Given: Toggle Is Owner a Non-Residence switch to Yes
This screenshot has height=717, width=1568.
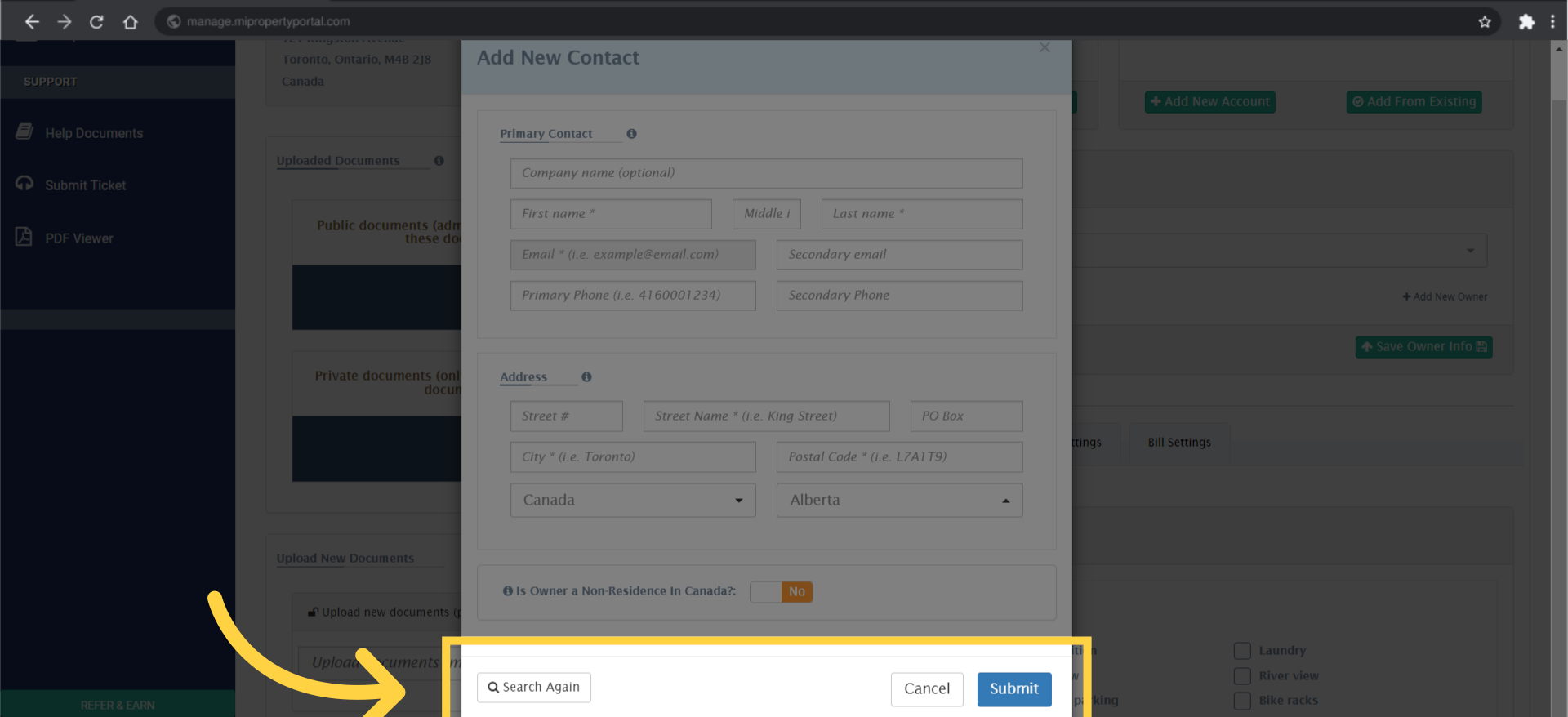Looking at the screenshot, I should pyautogui.click(x=766, y=591).
